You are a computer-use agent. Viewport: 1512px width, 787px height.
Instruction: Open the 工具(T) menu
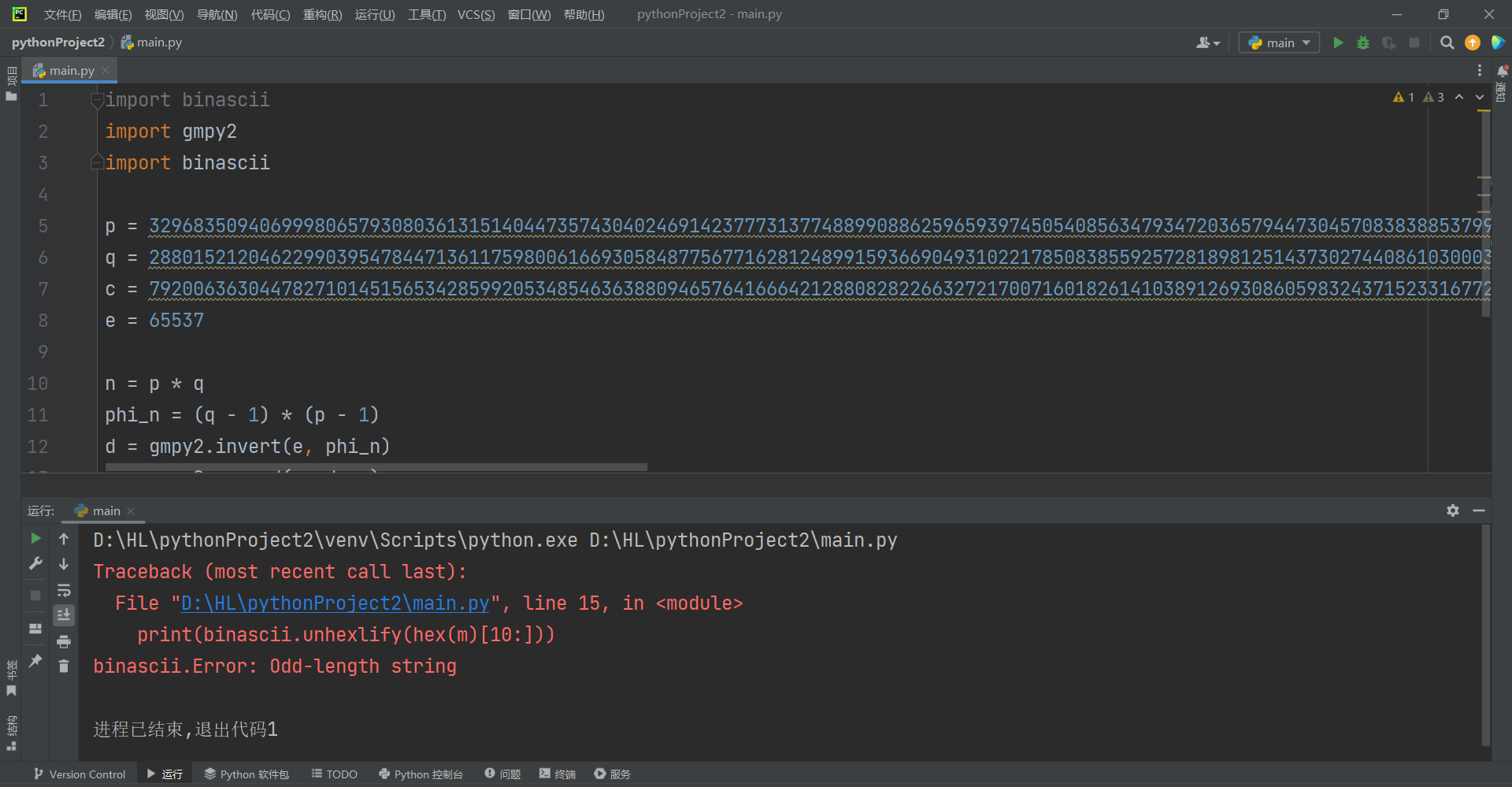[x=427, y=14]
